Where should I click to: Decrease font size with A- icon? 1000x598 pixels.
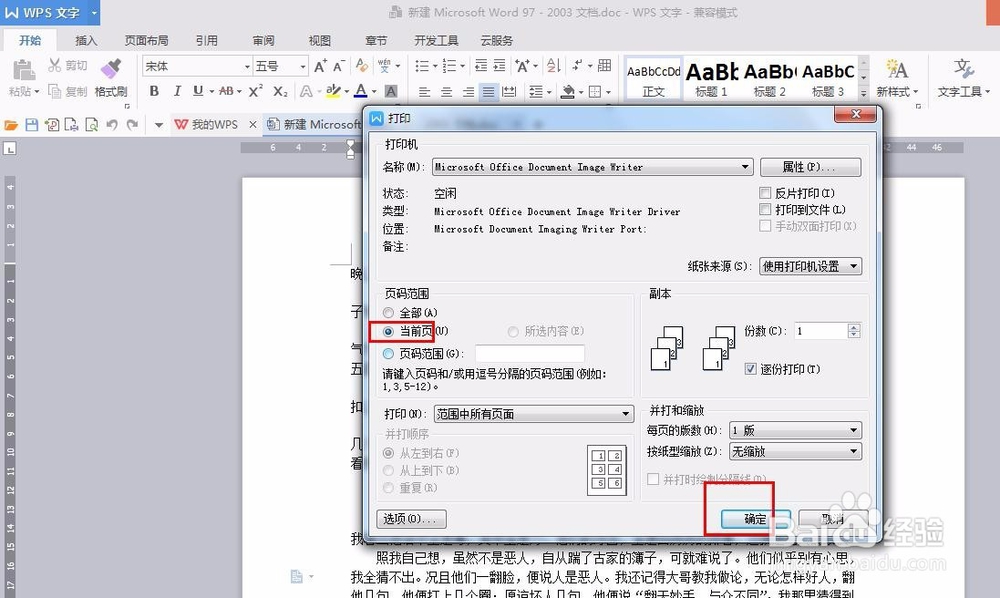[x=339, y=65]
